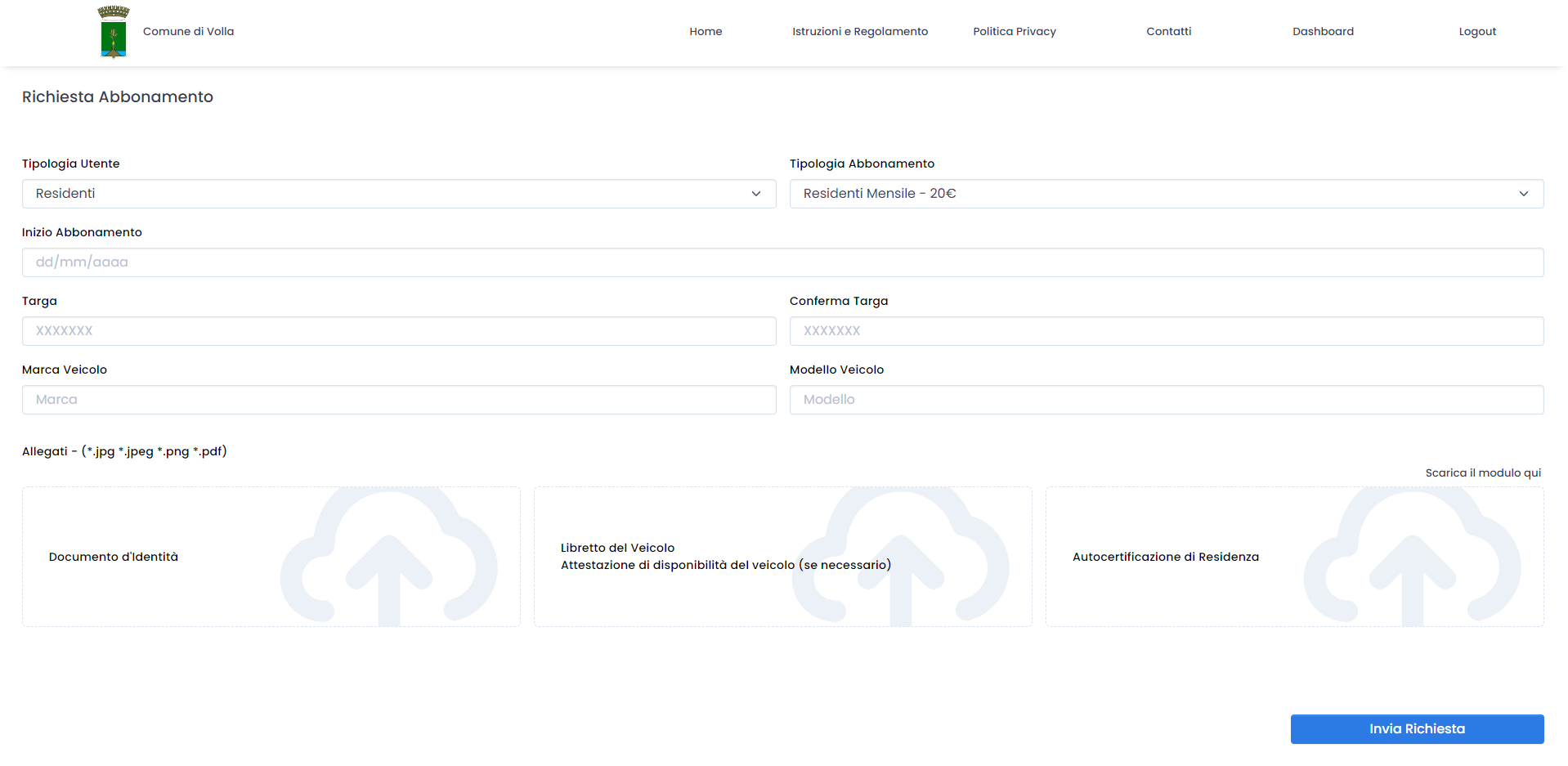The width and height of the screenshot is (1568, 766).
Task: Click the Comune di Volla site title
Action: click(x=189, y=31)
